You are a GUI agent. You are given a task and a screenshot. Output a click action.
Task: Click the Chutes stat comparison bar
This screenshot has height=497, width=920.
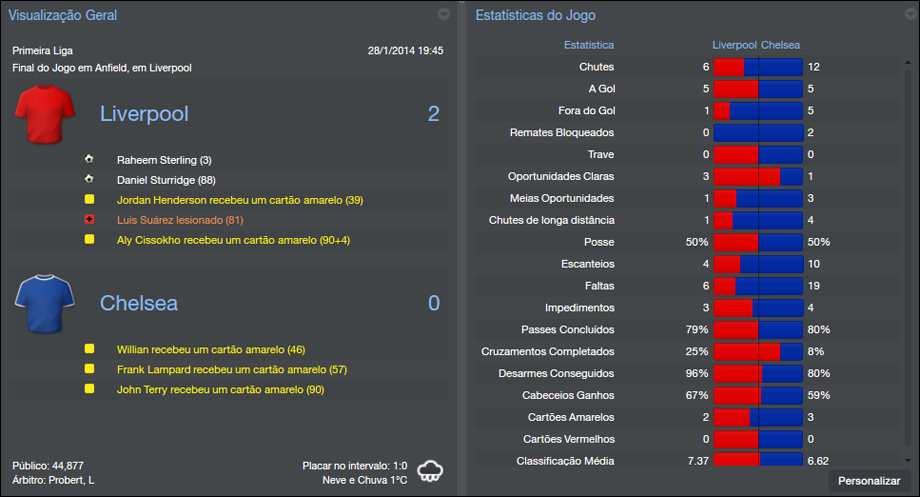[758, 67]
